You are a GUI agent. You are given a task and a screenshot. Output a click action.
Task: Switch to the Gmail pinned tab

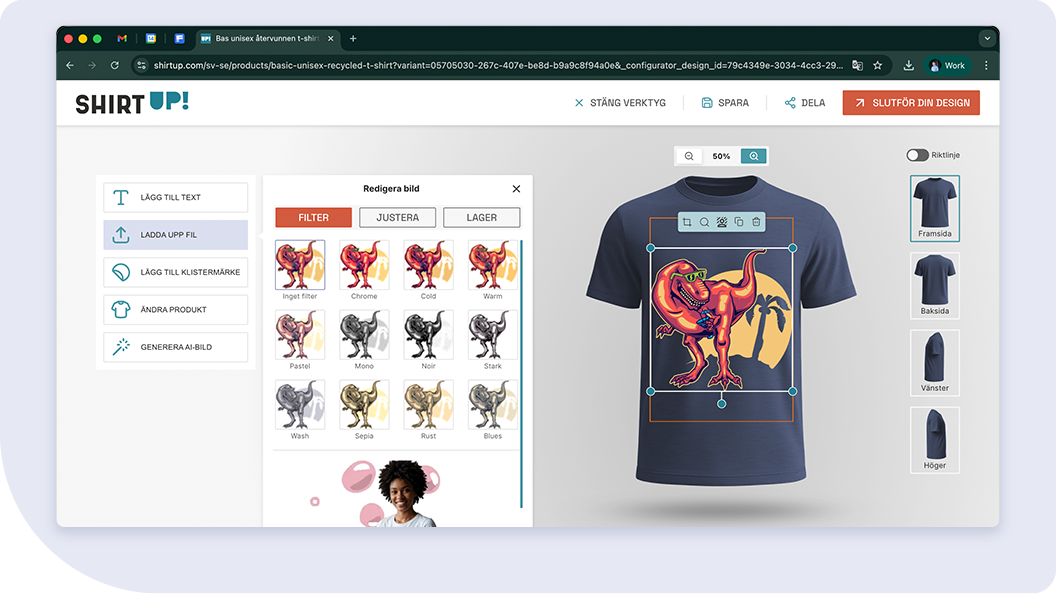point(122,38)
